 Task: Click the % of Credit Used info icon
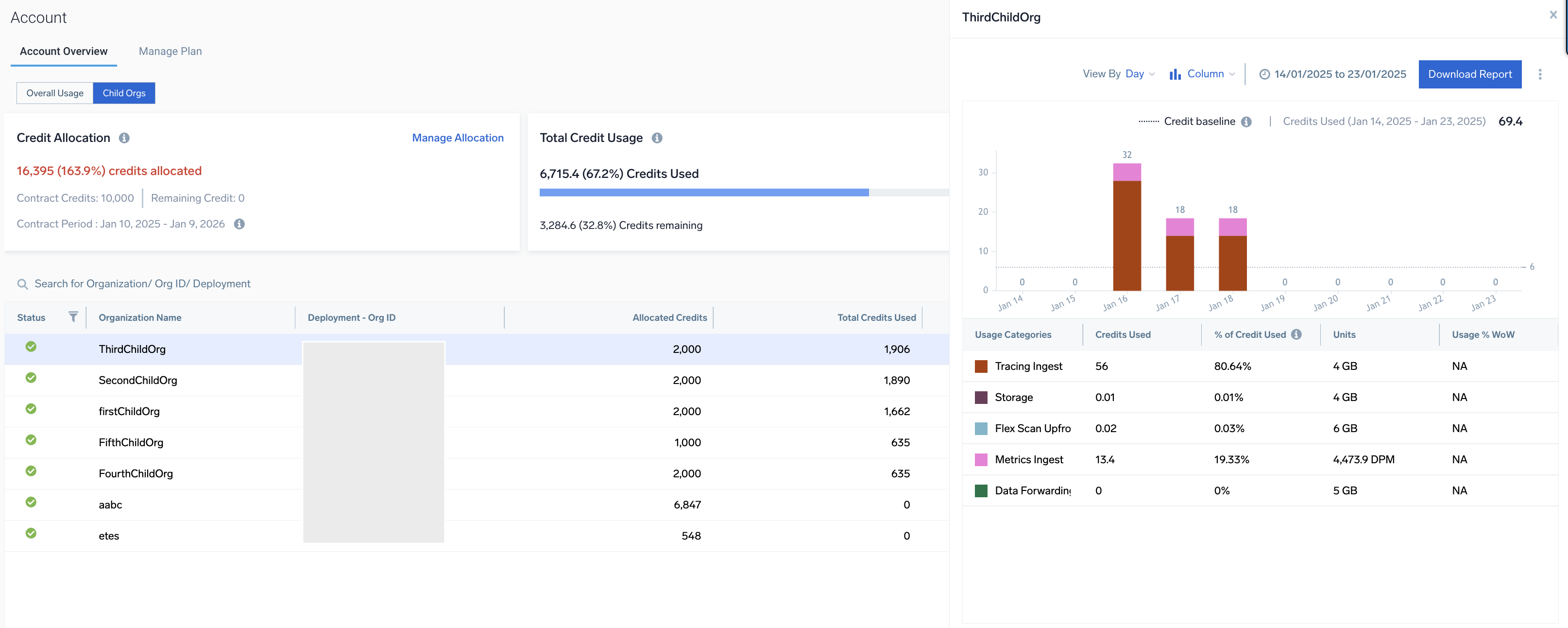click(1296, 334)
